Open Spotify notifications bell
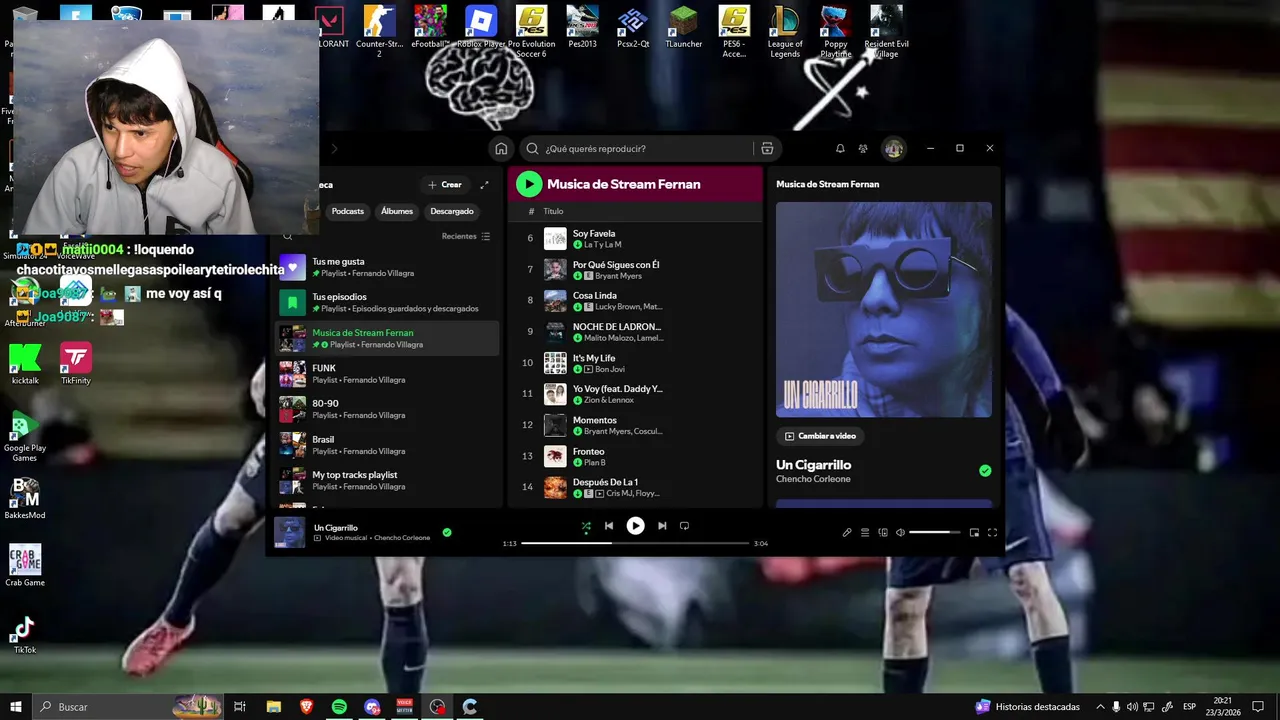Image resolution: width=1280 pixels, height=720 pixels. coord(840,148)
